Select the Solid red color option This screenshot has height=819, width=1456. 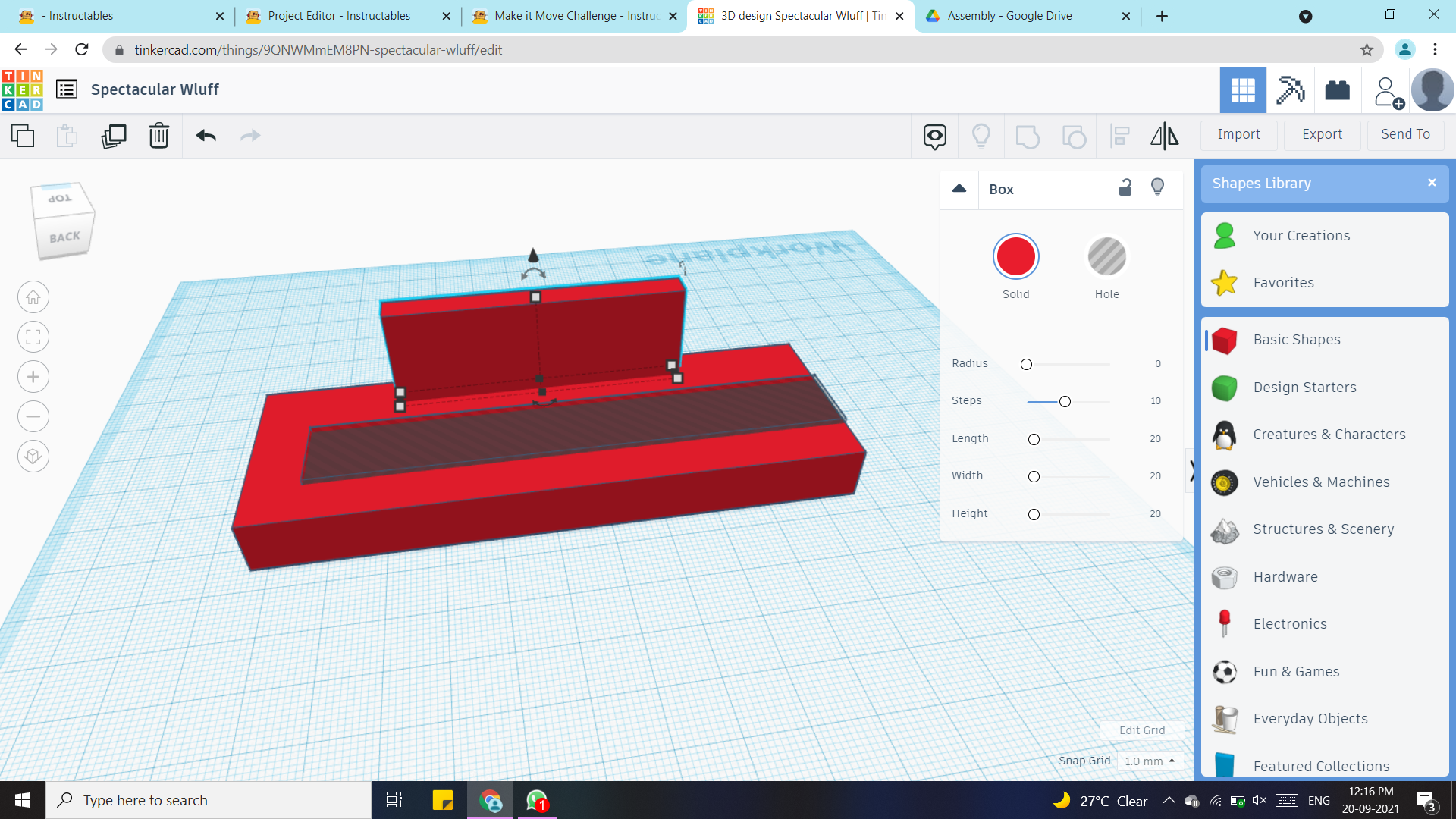pyautogui.click(x=1015, y=257)
